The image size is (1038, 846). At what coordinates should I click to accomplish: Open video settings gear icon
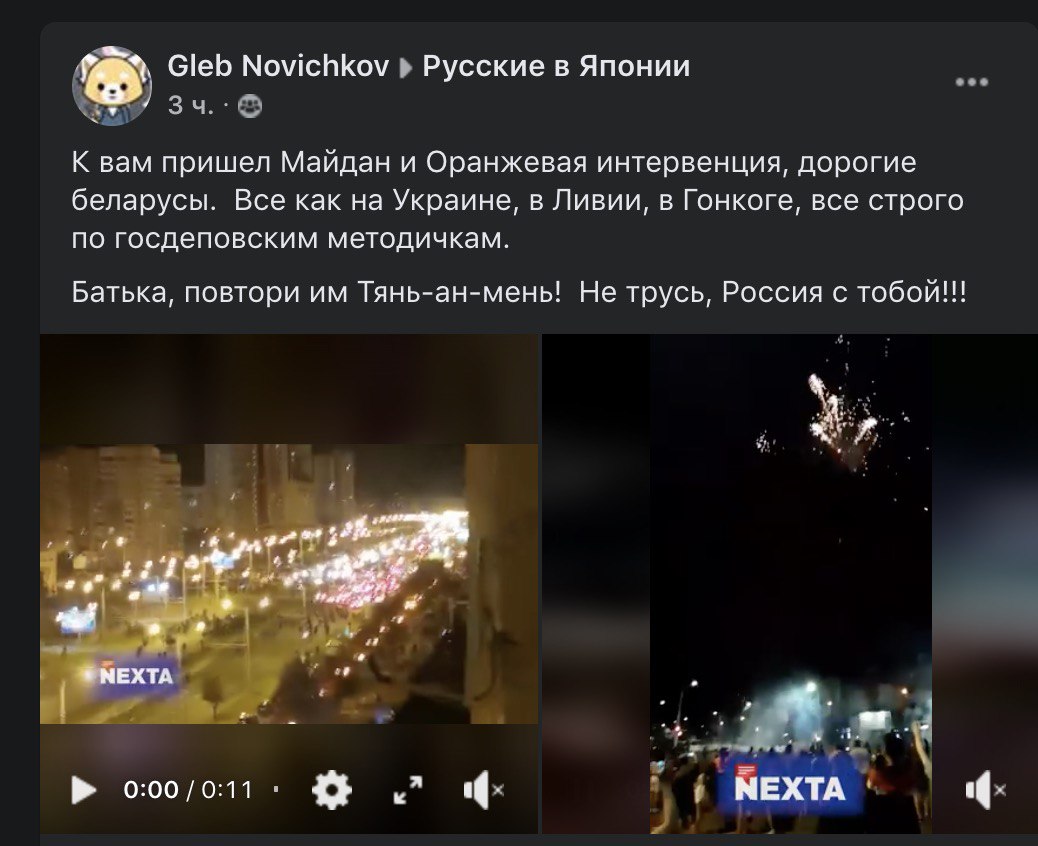click(x=331, y=789)
